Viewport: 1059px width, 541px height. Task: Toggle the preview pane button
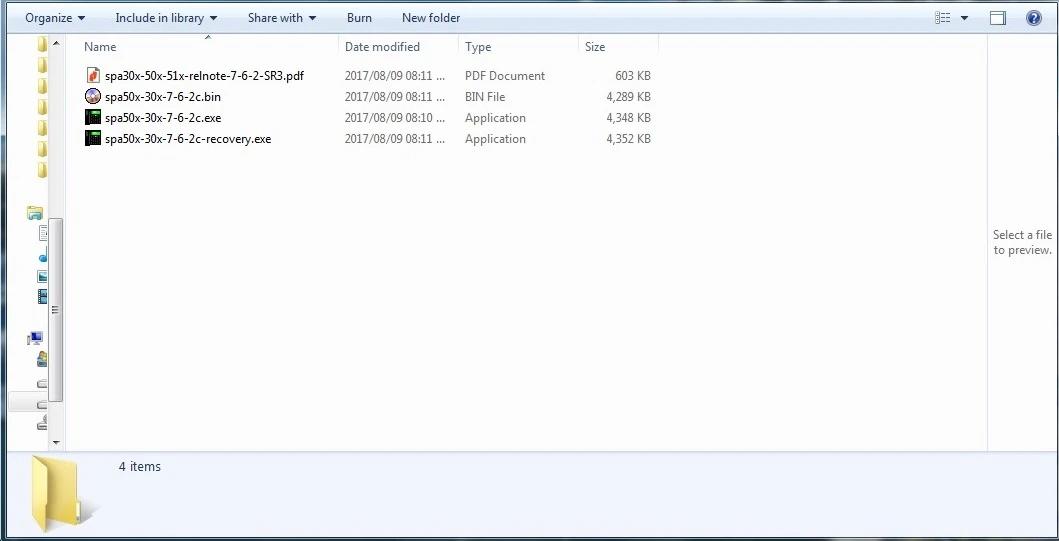click(998, 18)
